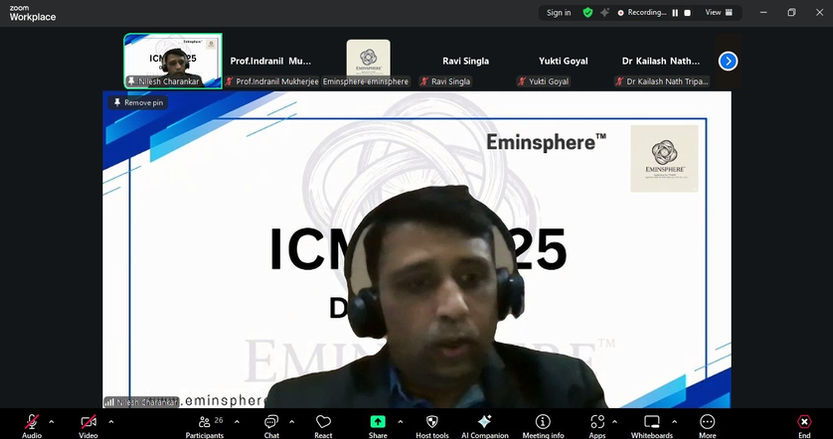Image resolution: width=833 pixels, height=439 pixels.
Task: Click the Recording indicator label
Action: click(x=642, y=13)
